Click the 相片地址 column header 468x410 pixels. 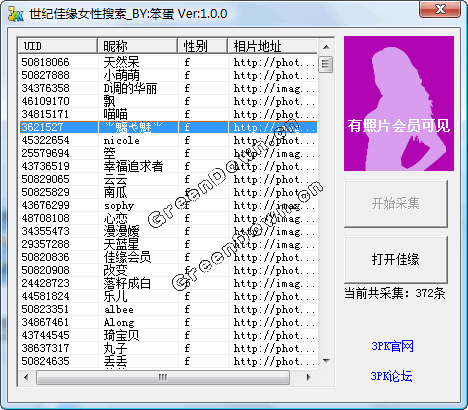pyautogui.click(x=273, y=46)
